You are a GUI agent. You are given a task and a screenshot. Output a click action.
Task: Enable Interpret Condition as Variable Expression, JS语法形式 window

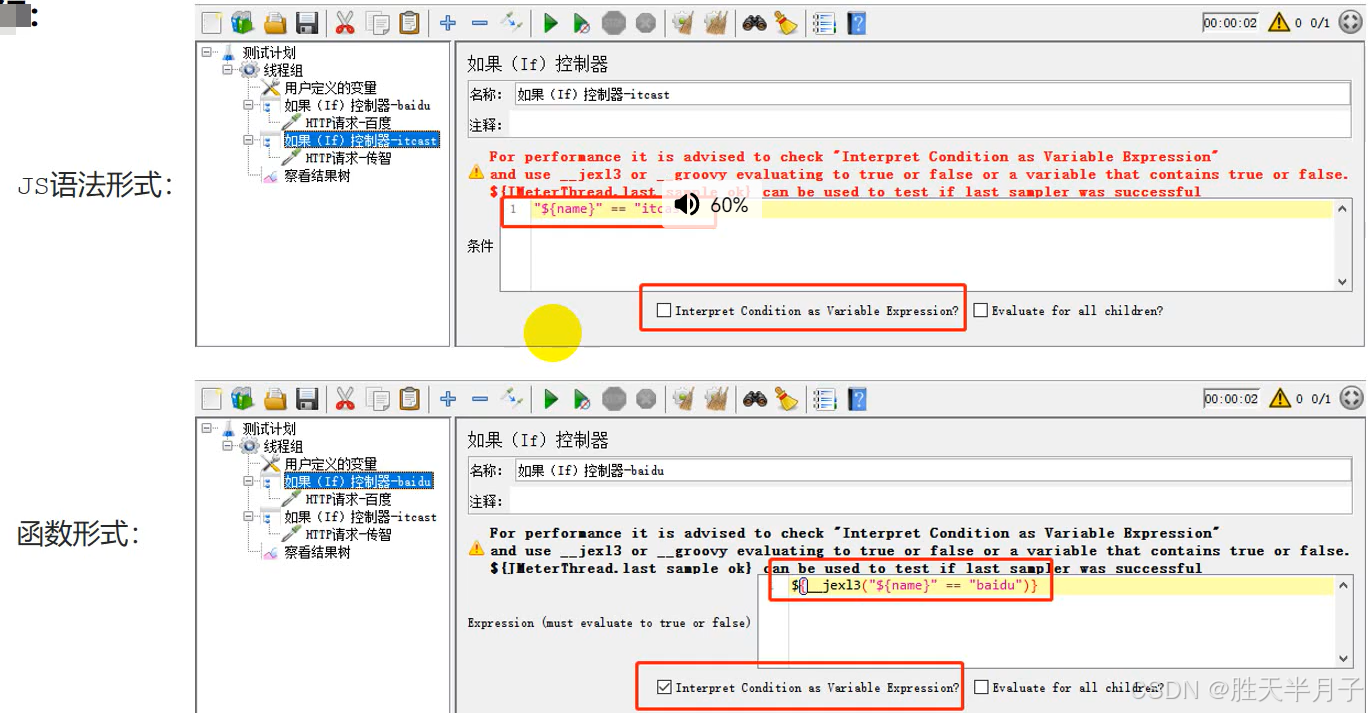point(664,310)
